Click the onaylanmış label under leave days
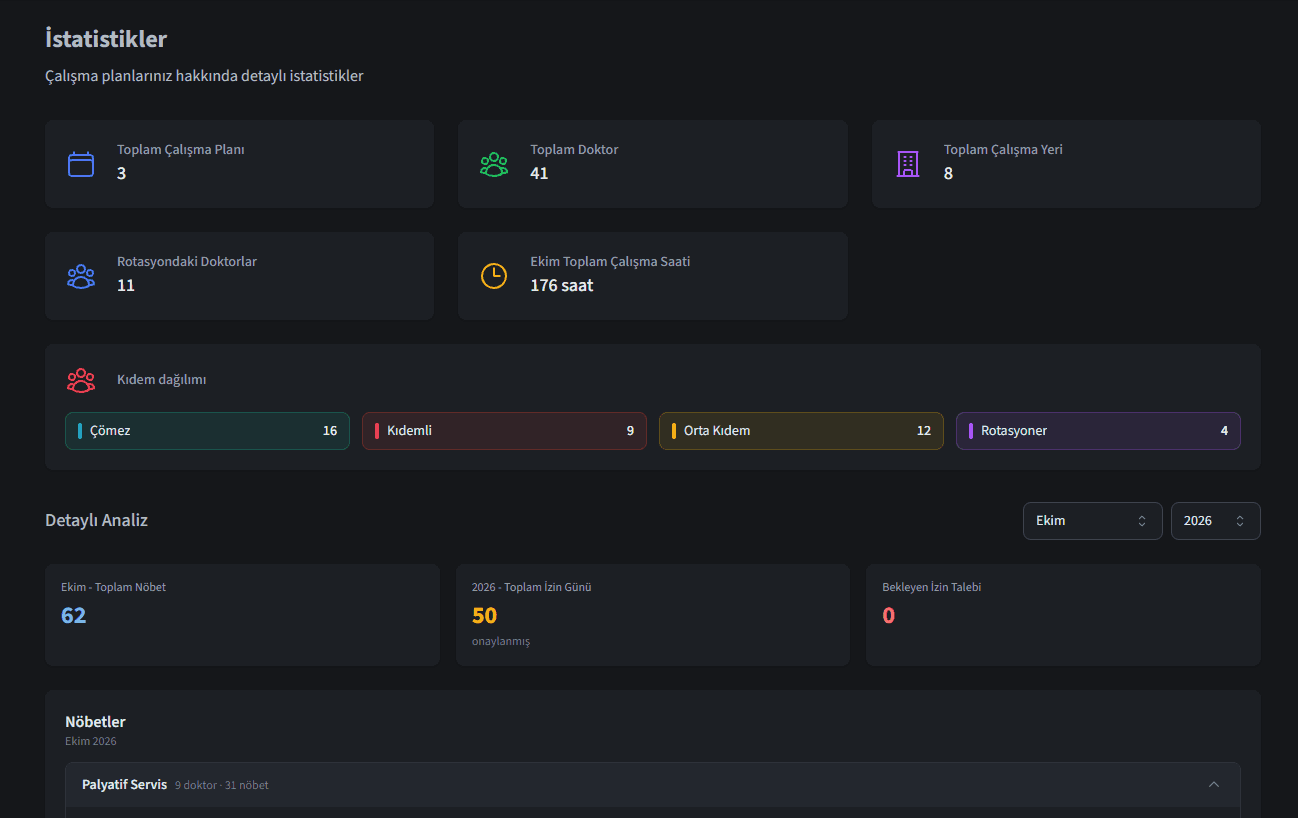Screen dimensions: 1298x818 click(501, 641)
